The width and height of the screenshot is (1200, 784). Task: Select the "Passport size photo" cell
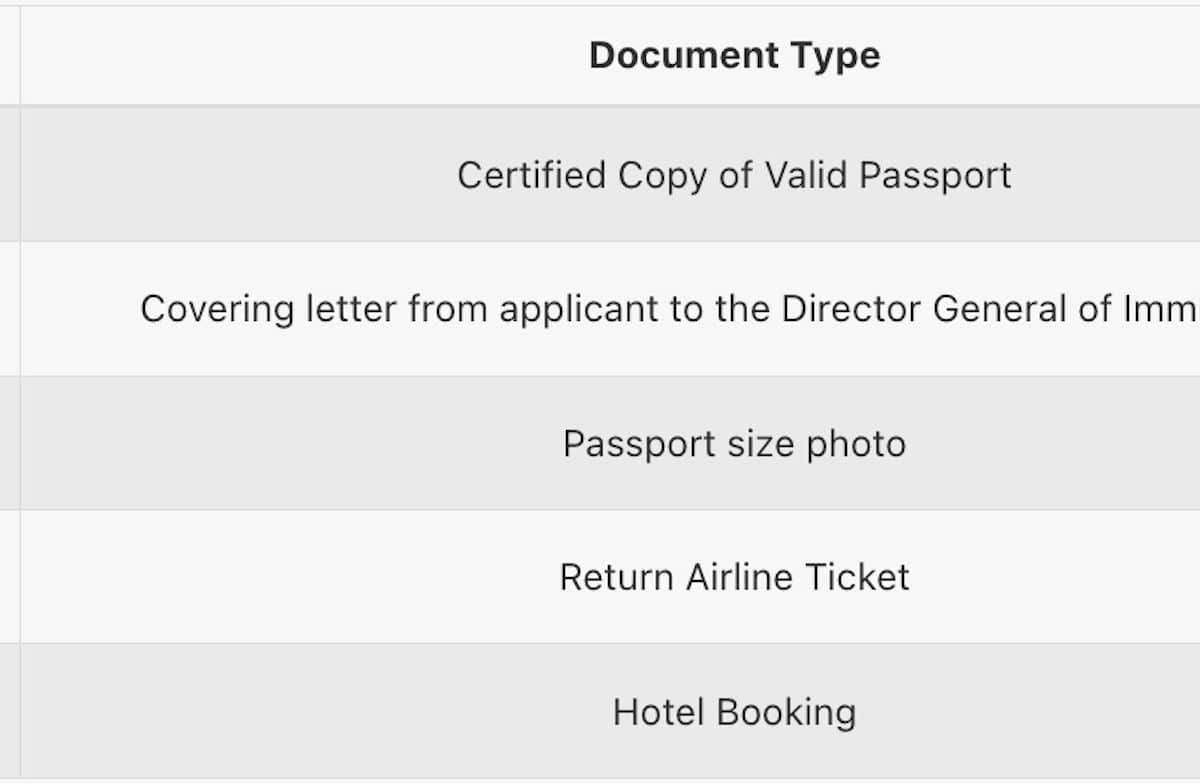click(734, 443)
